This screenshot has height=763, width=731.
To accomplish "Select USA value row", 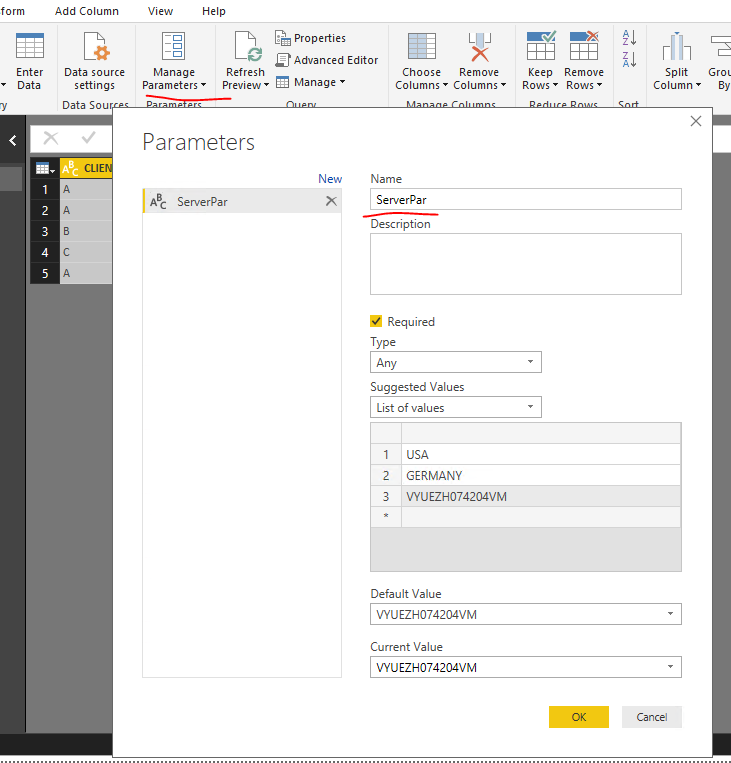I will pyautogui.click(x=526, y=454).
